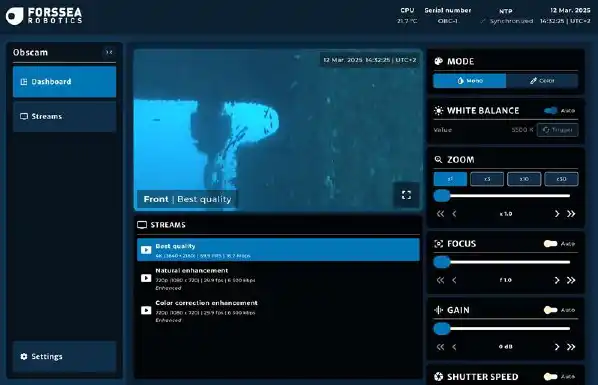Open the Streams sidebar item
Image resolution: width=598 pixels, height=385 pixels.
pyautogui.click(x=64, y=116)
